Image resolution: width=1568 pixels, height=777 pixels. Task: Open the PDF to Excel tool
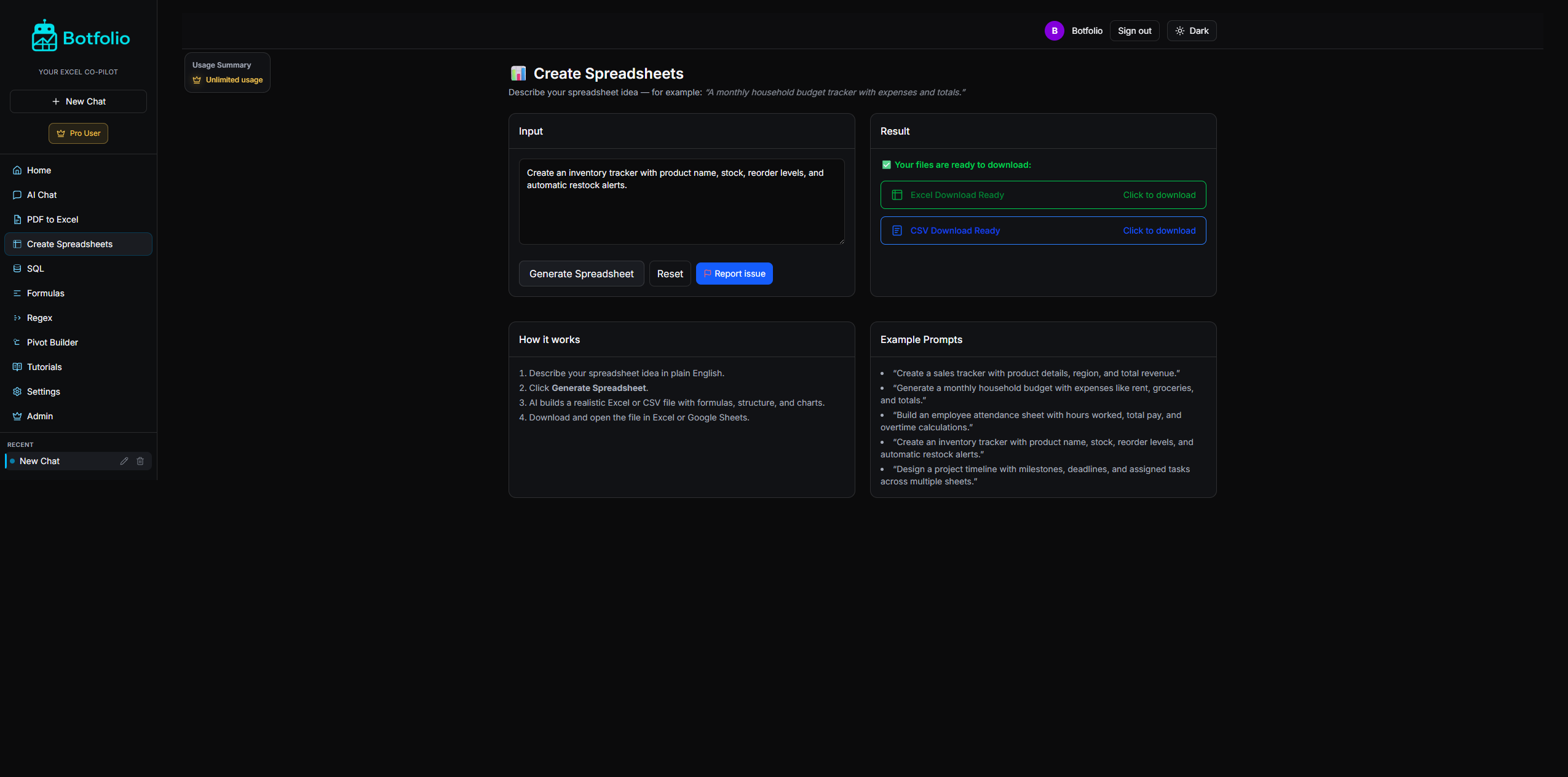tap(52, 219)
